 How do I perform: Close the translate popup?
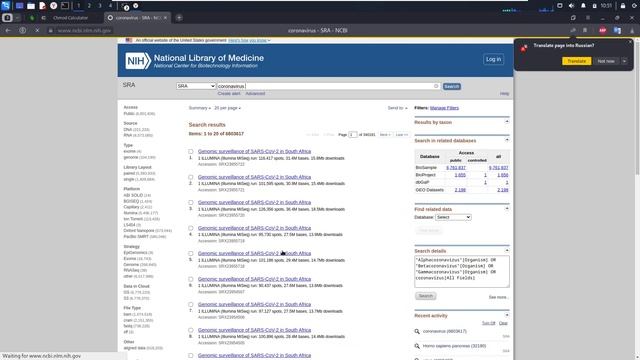(x=630, y=42)
